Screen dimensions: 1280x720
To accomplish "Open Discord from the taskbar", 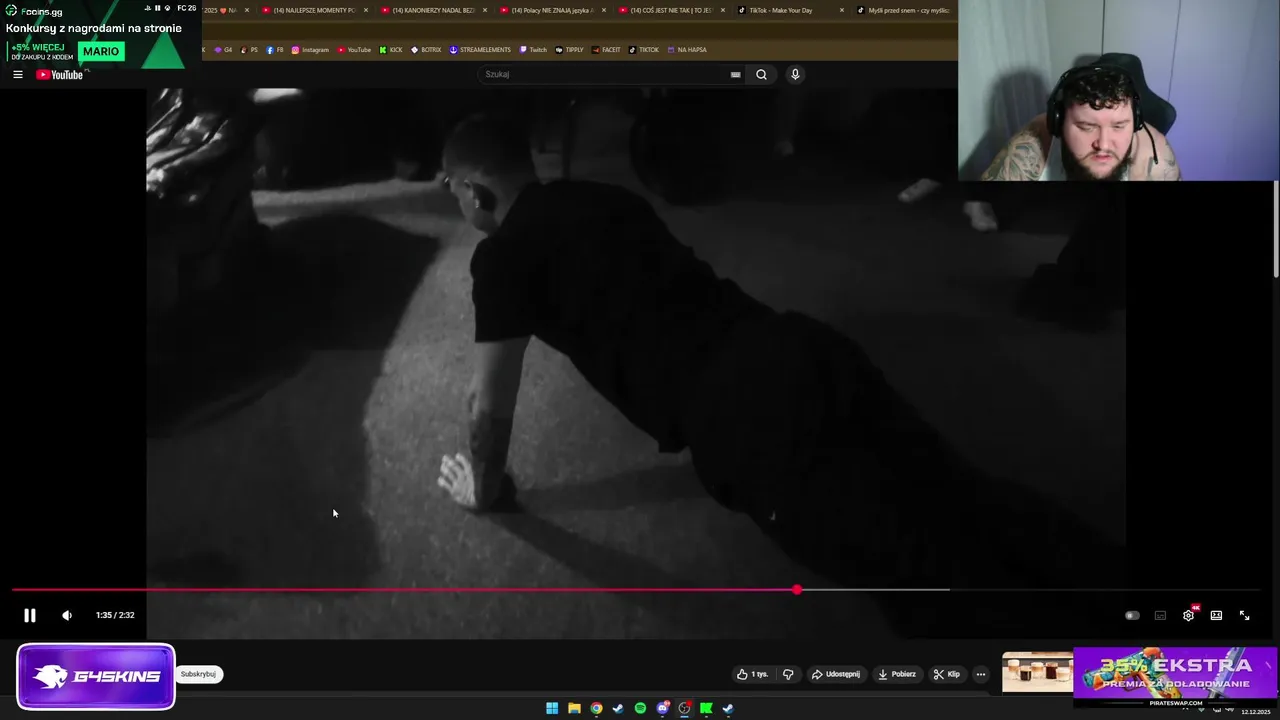I will pos(662,708).
